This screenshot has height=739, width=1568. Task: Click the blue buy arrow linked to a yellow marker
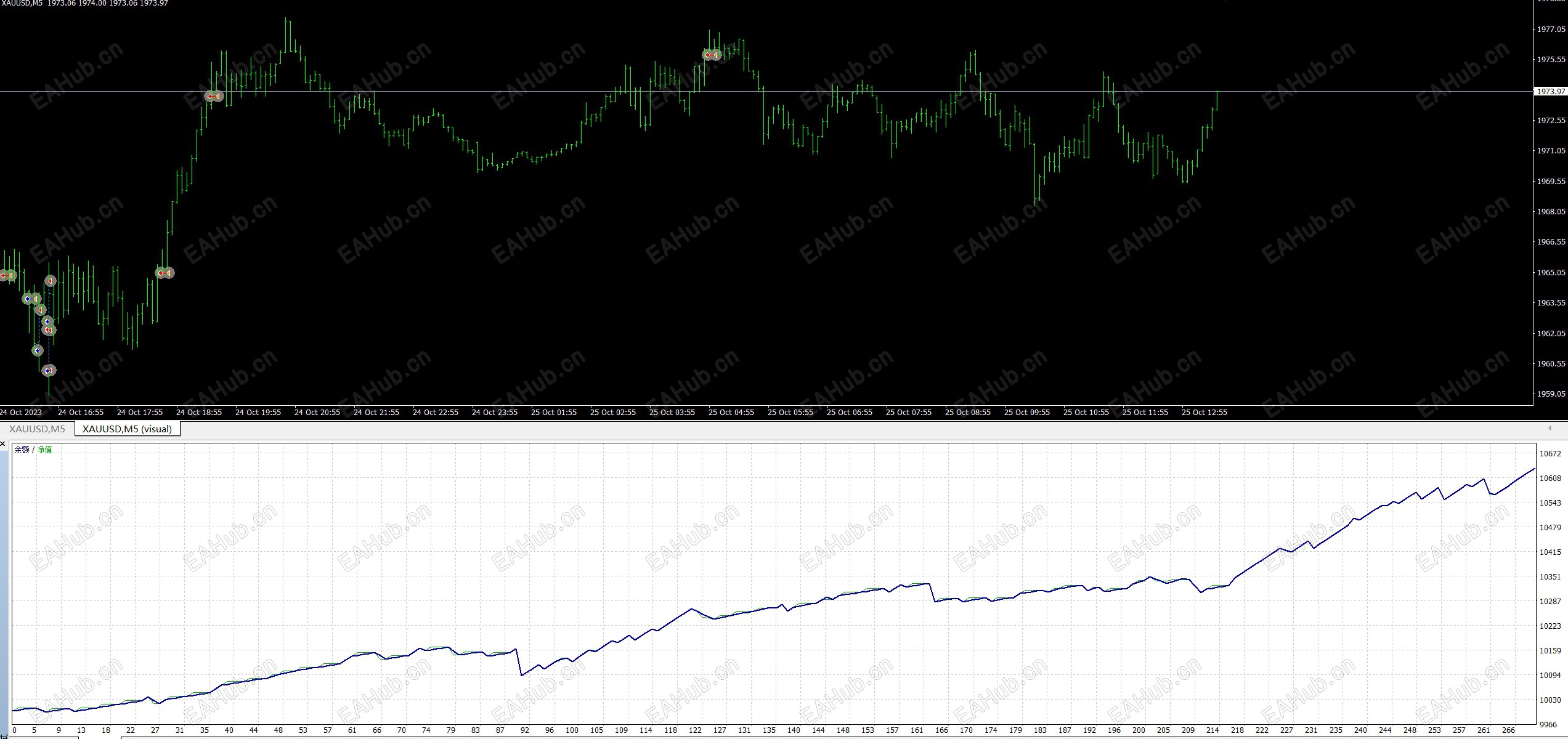[28, 299]
